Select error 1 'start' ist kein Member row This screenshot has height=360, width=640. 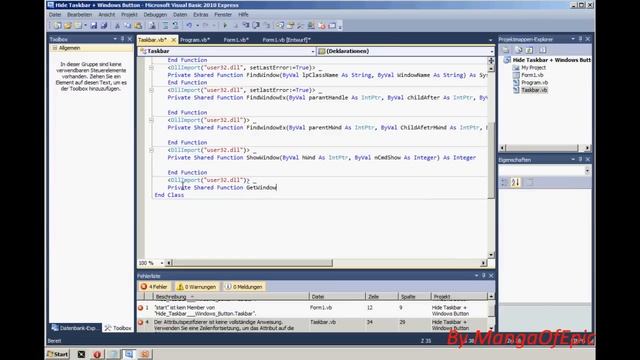pyautogui.click(x=312, y=311)
